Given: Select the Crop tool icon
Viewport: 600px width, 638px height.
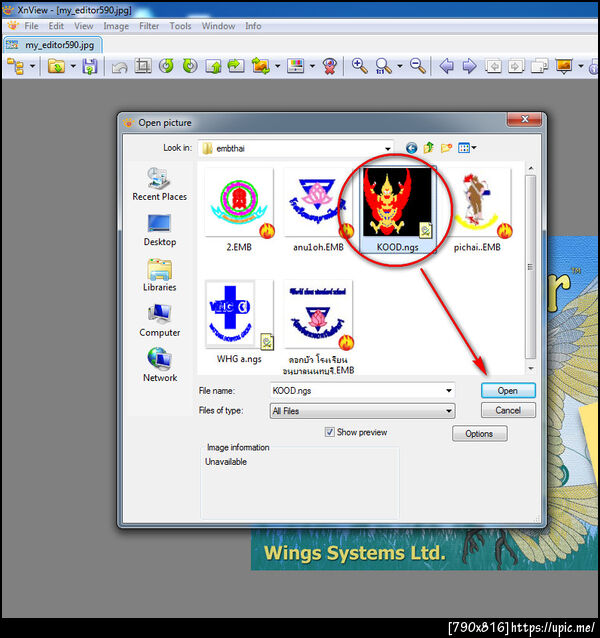Looking at the screenshot, I should (143, 66).
